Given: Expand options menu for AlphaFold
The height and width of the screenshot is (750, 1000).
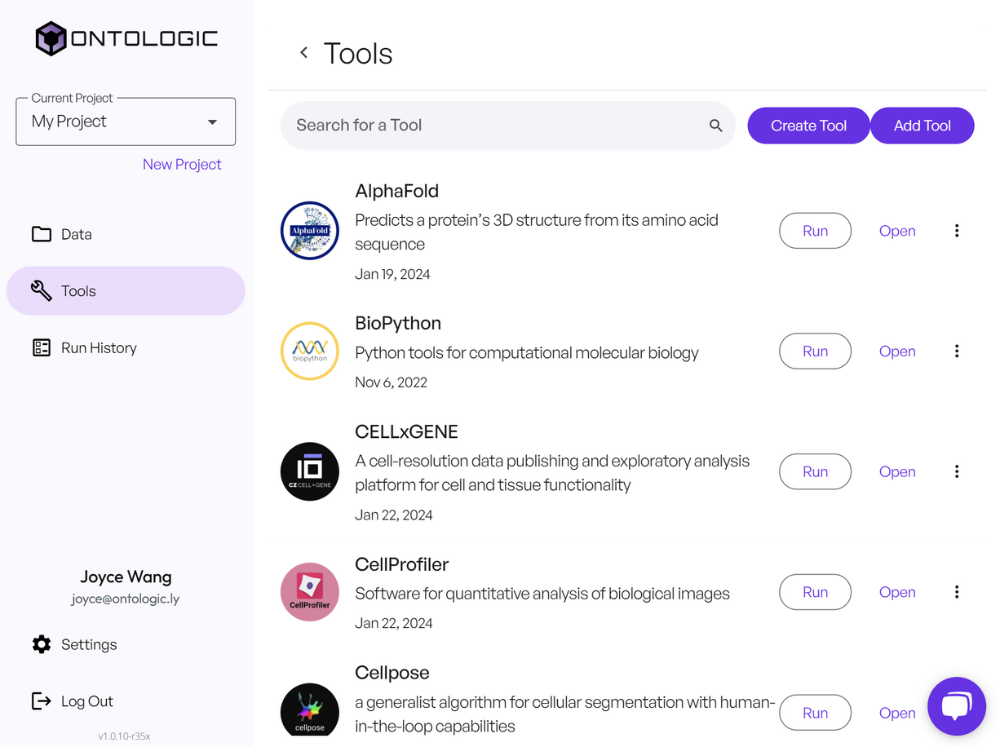Looking at the screenshot, I should point(957,230).
